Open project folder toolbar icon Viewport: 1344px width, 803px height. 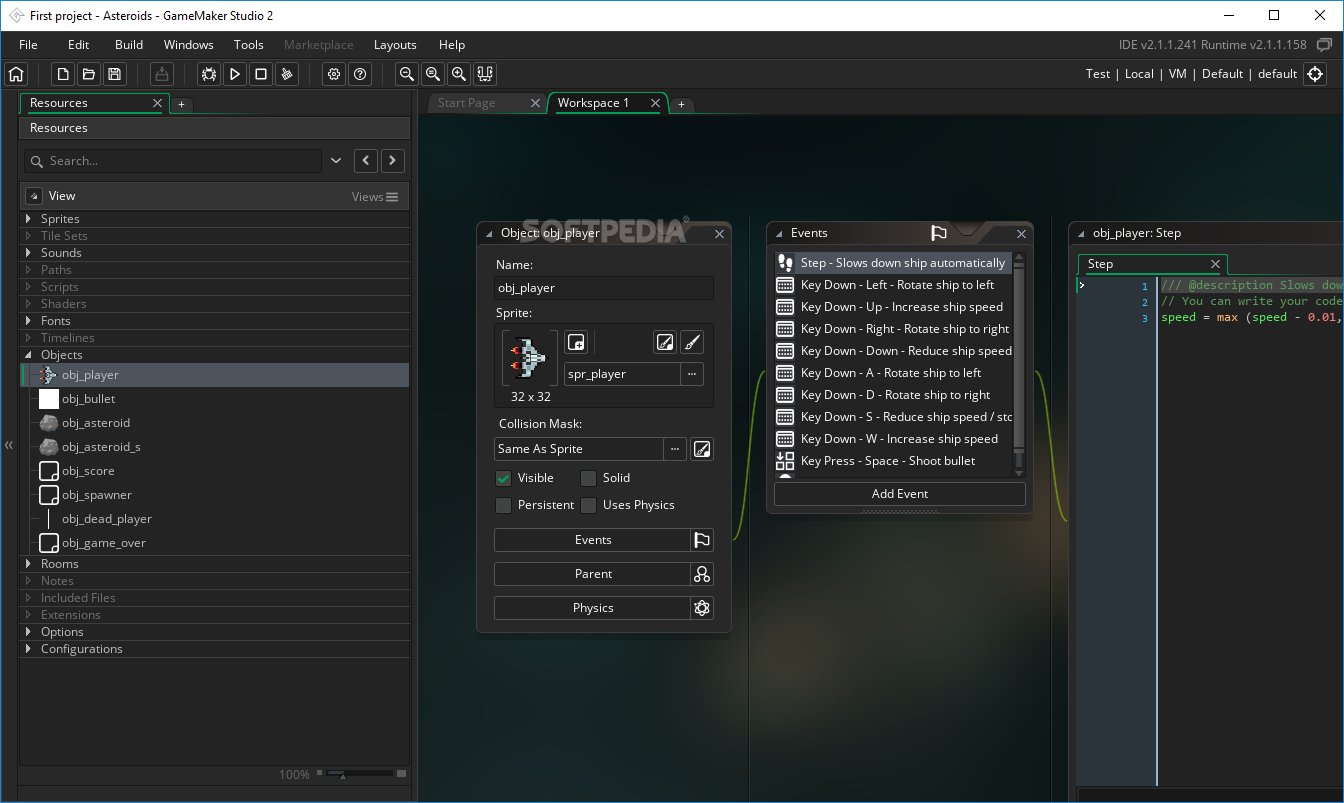click(x=89, y=74)
